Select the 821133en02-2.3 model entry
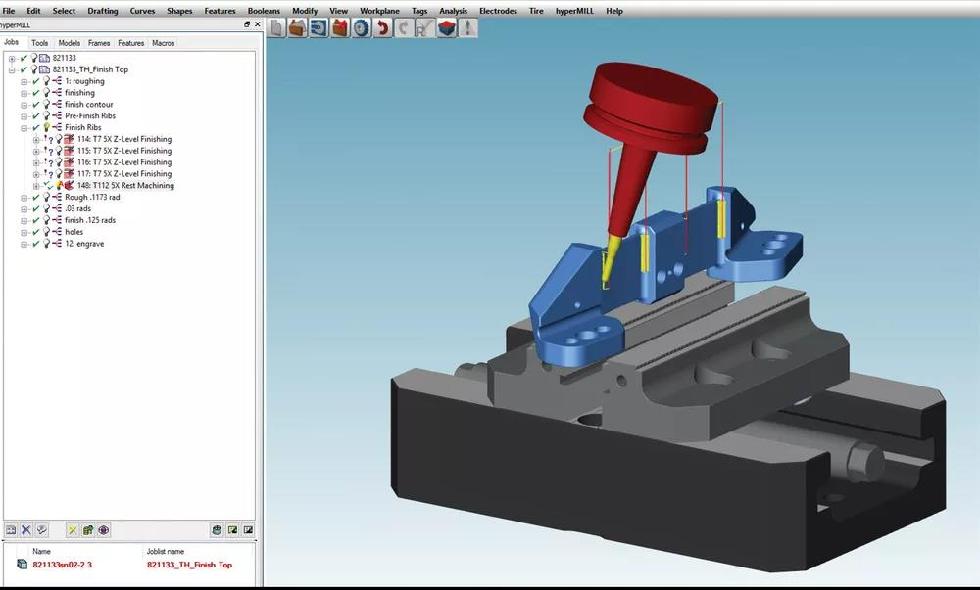980x590 pixels. (x=61, y=565)
